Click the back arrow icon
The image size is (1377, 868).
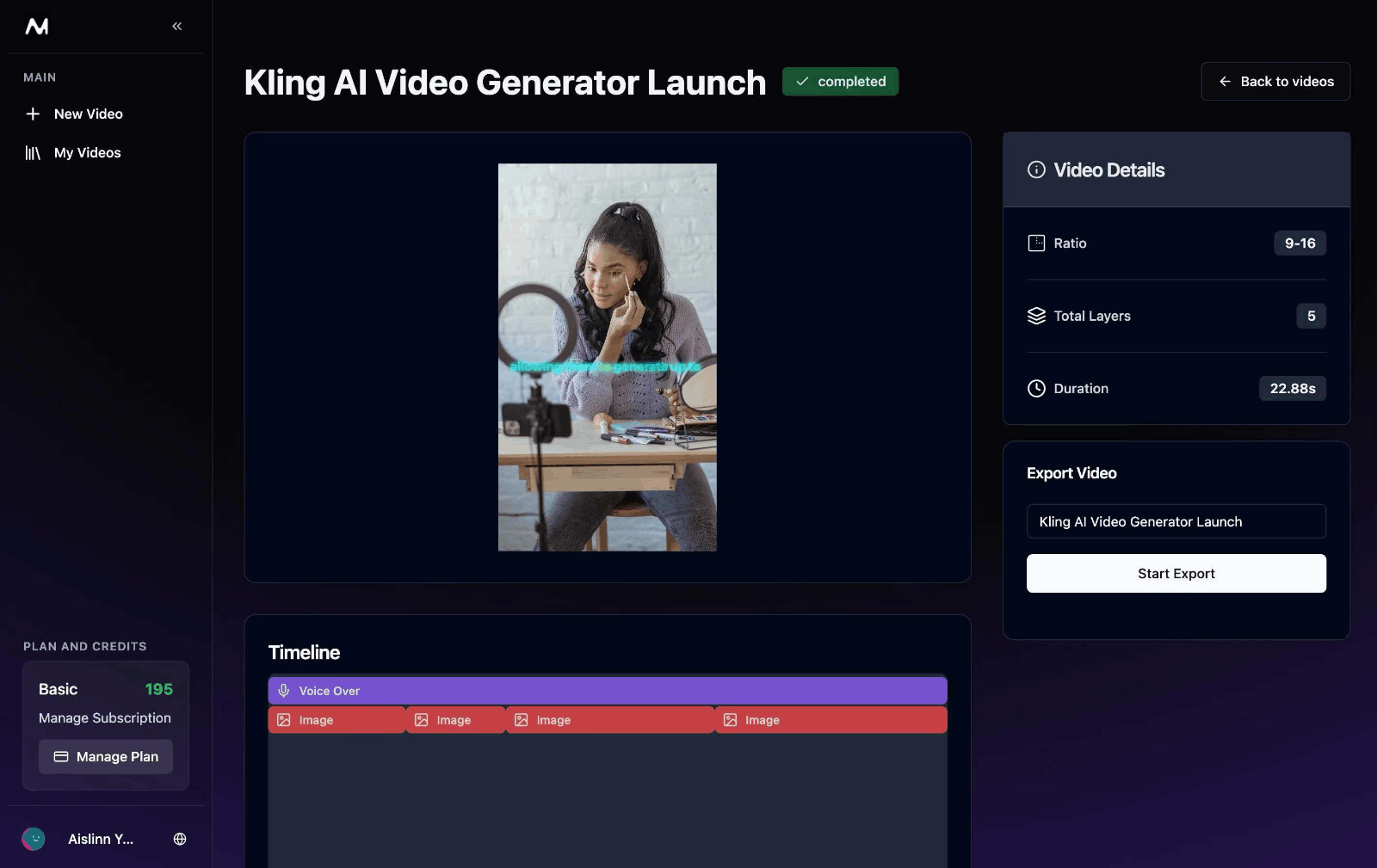pos(1225,82)
